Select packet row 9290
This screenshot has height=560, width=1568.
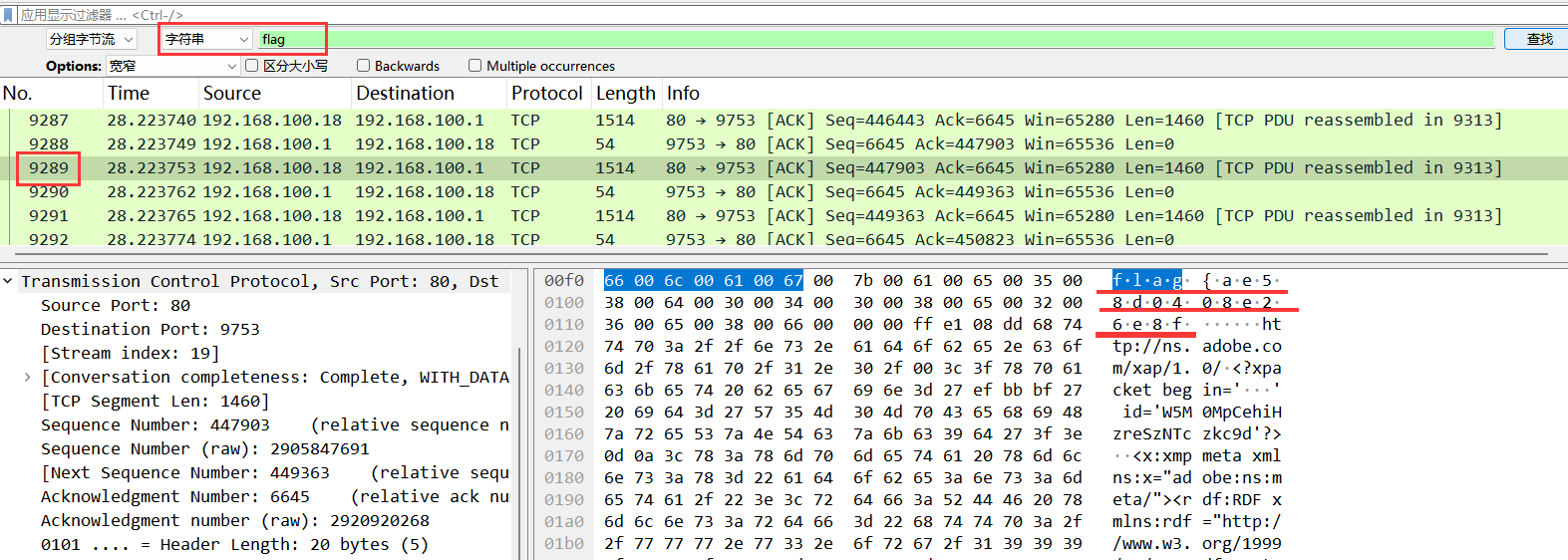click(784, 192)
